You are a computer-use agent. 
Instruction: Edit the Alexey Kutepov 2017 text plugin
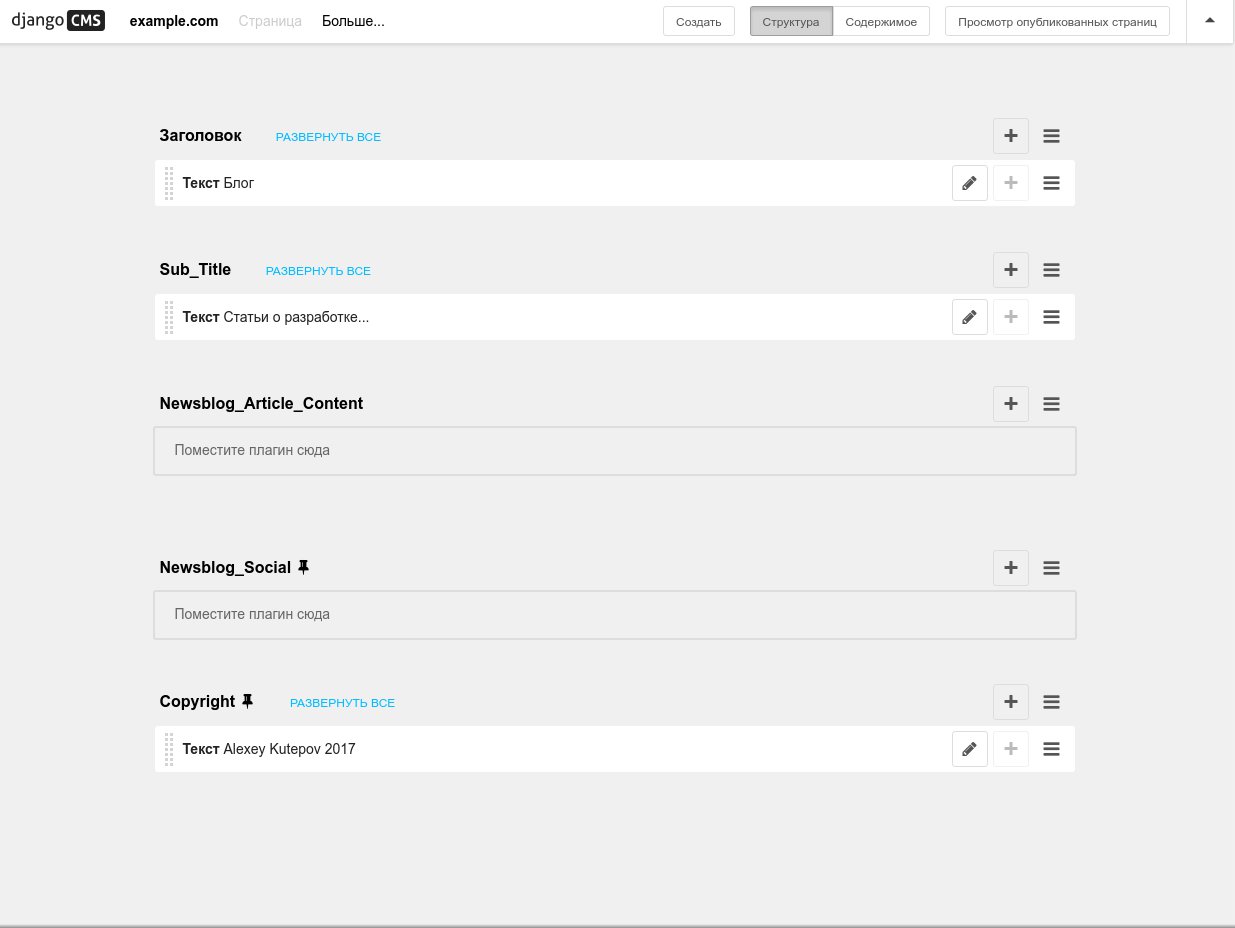(969, 749)
